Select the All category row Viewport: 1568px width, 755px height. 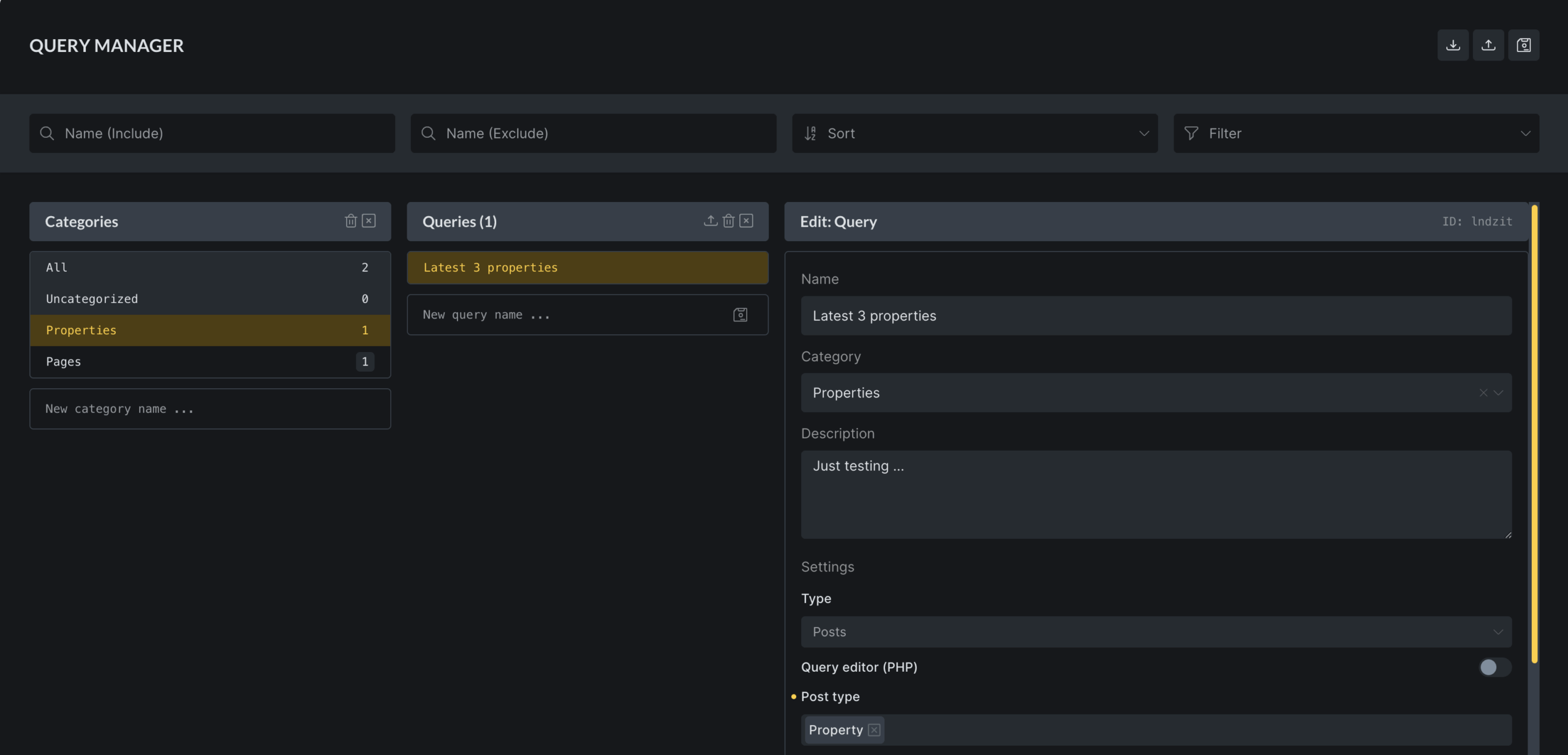tap(210, 268)
